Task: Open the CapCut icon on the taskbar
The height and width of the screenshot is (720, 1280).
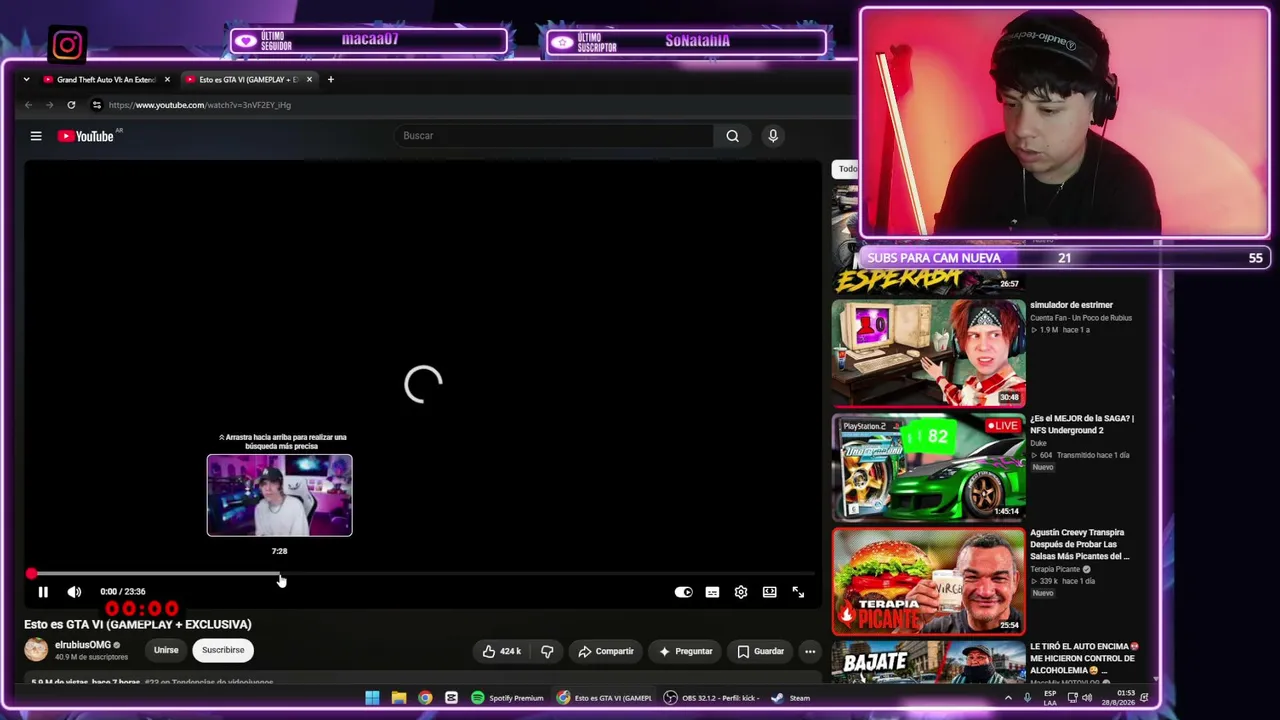Action: (x=451, y=698)
